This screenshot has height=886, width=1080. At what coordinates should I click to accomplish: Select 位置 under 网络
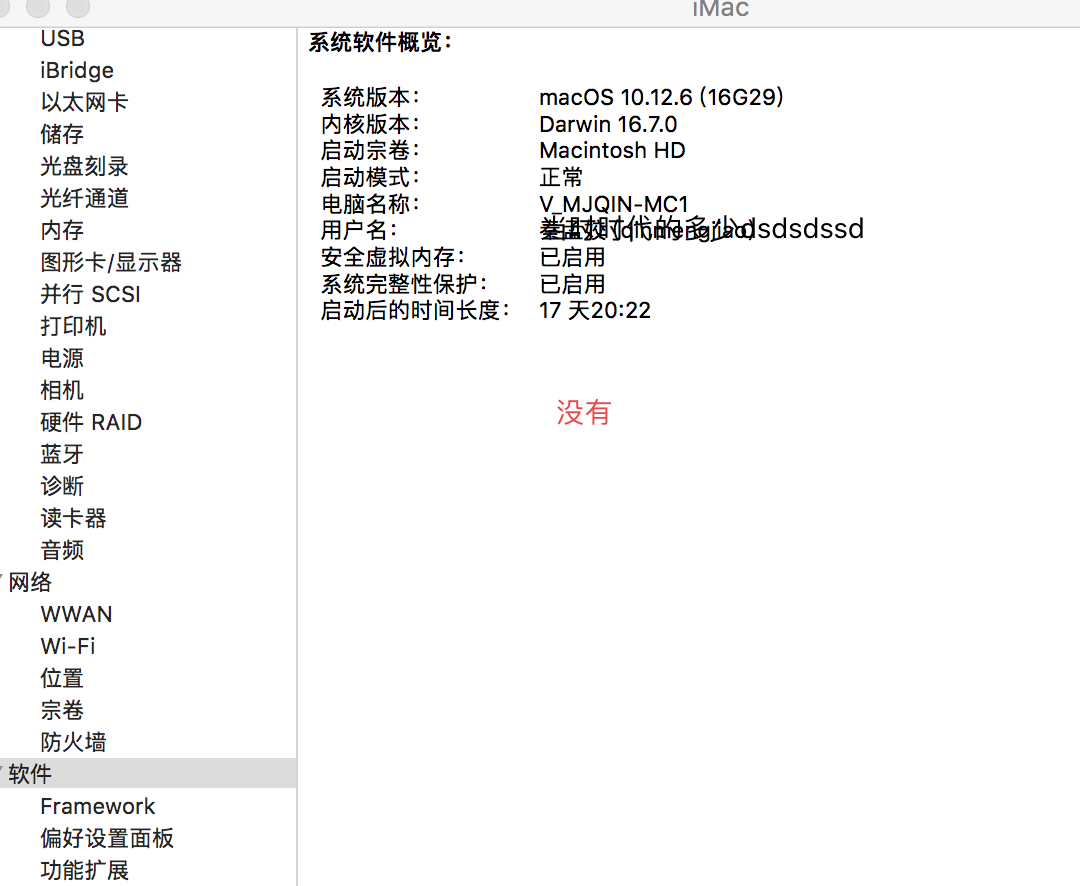click(62, 678)
